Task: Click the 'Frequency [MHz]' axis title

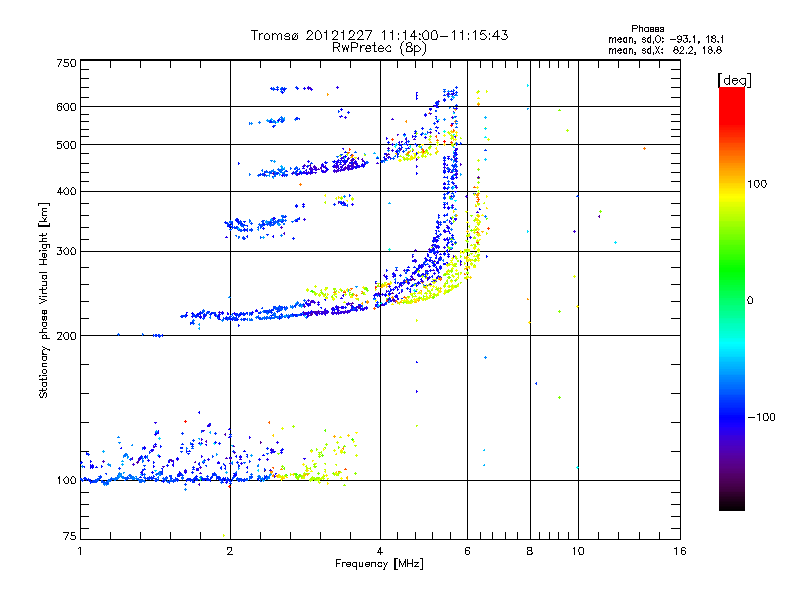Action: click(x=379, y=564)
